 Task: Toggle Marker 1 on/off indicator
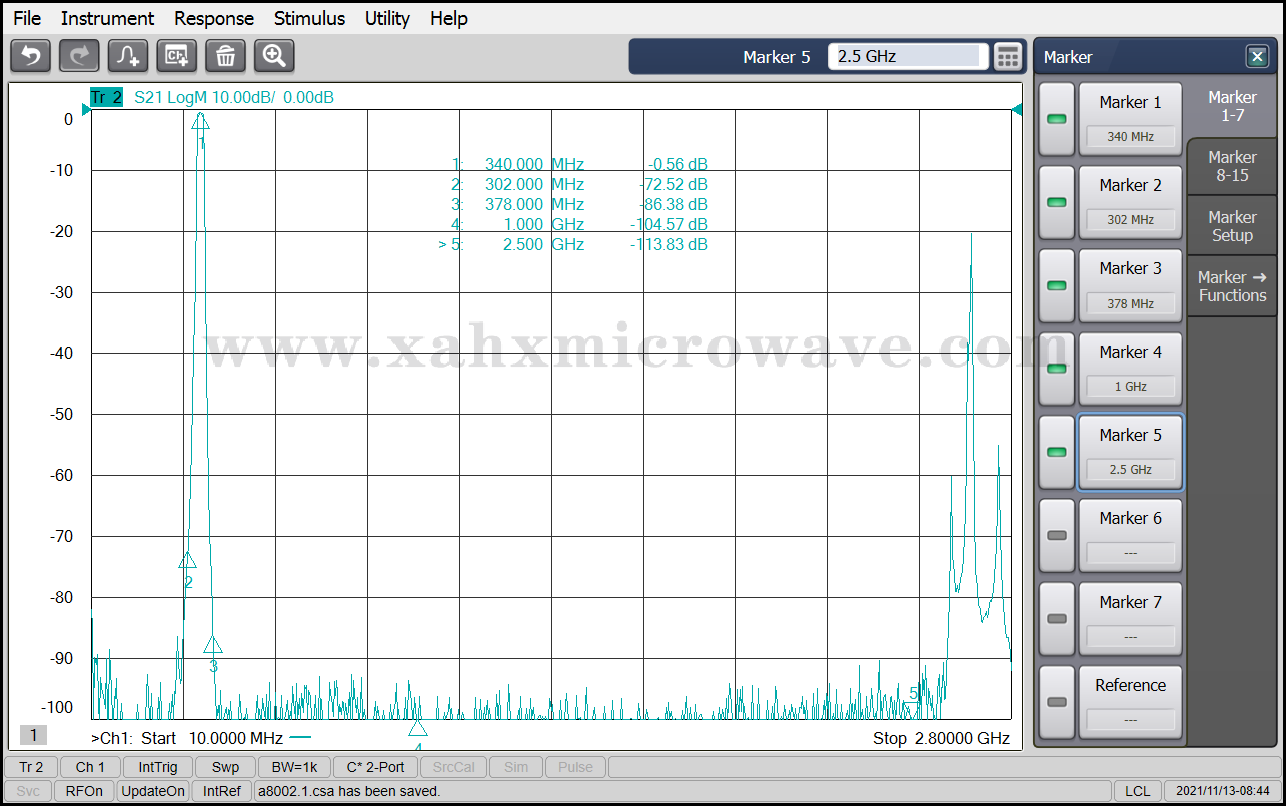1056,119
